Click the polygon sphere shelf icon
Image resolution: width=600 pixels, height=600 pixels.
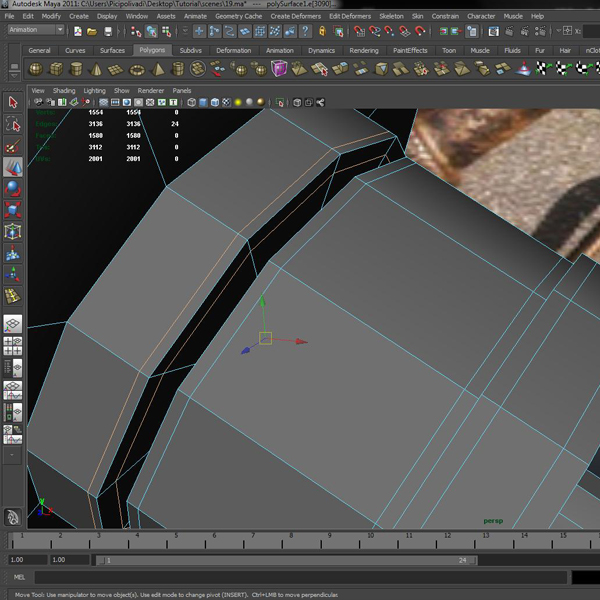[x=36, y=69]
